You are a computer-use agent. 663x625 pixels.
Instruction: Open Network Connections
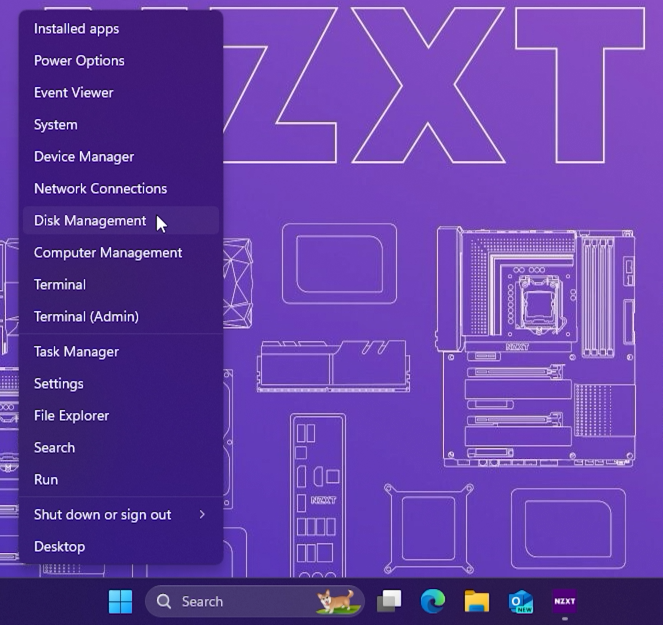pos(121,189)
